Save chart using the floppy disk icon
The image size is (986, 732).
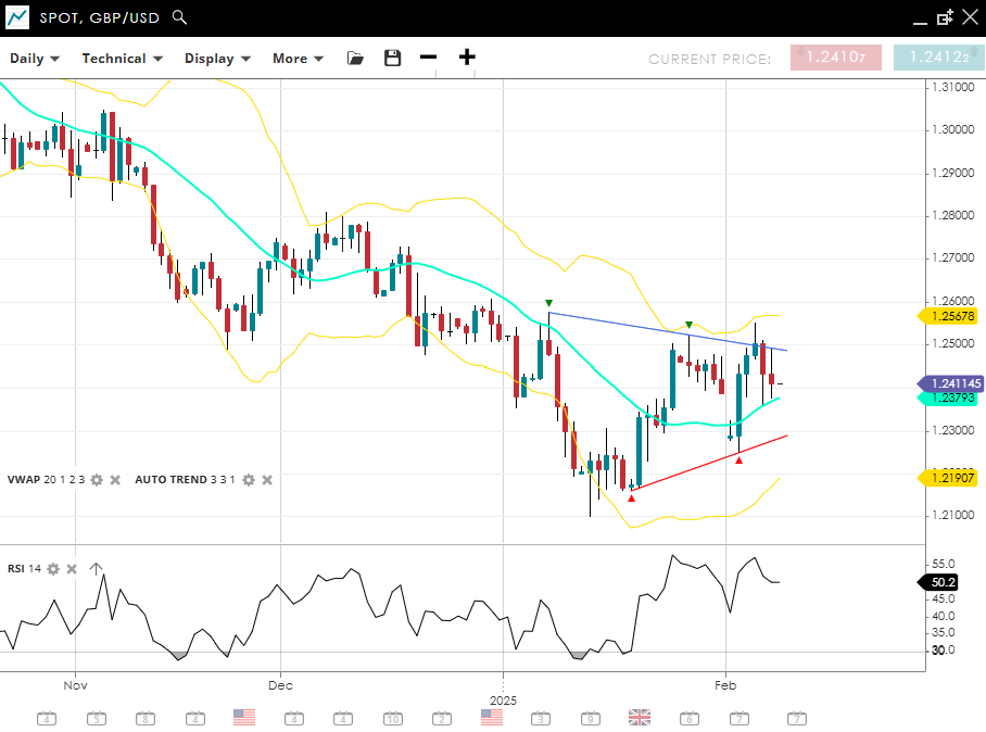point(393,58)
